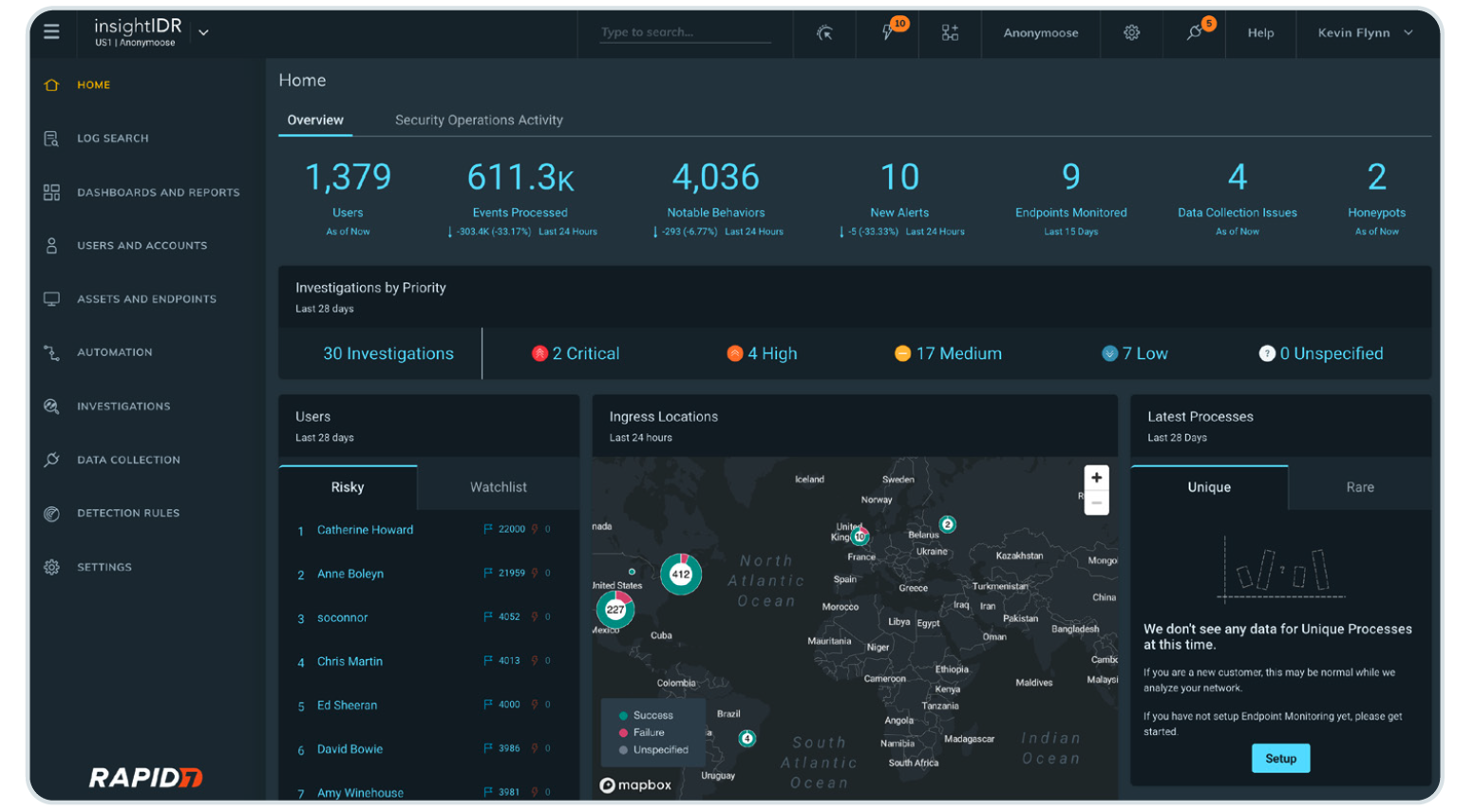Switch to Security Operations Activity tab
Viewport: 1474px width, 812px height.
click(x=479, y=120)
